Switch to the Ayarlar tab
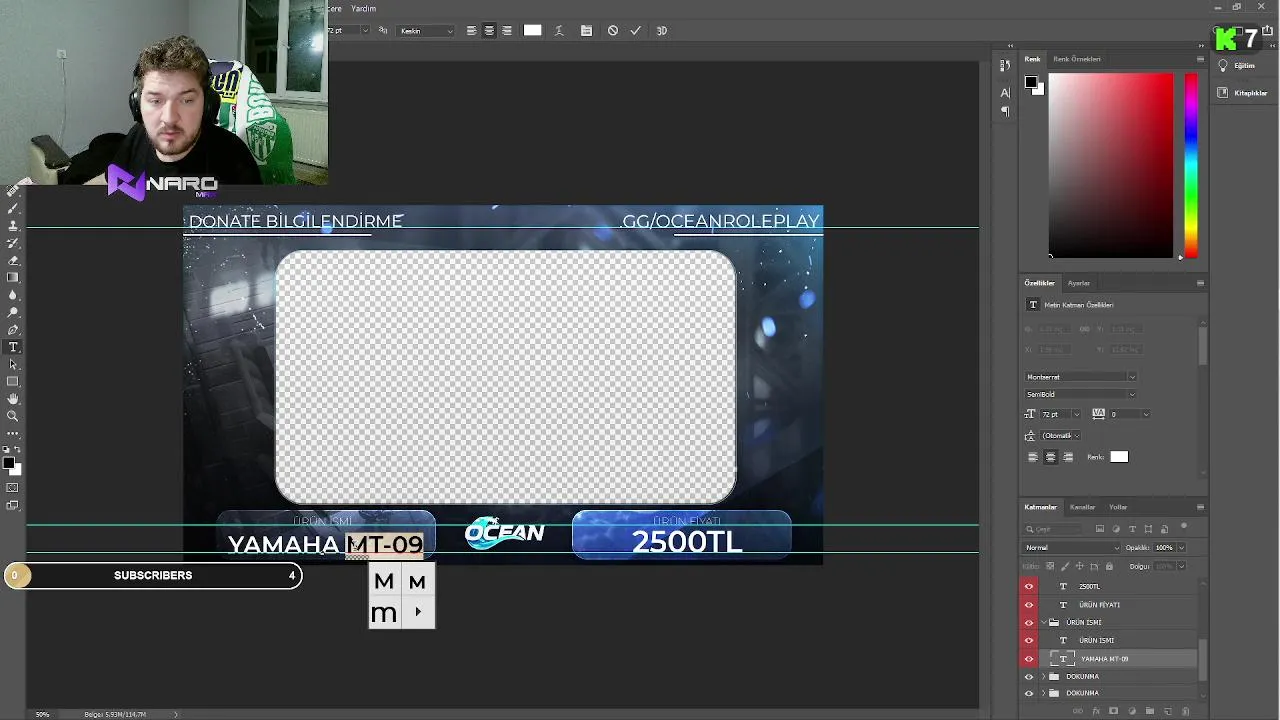 [1079, 283]
